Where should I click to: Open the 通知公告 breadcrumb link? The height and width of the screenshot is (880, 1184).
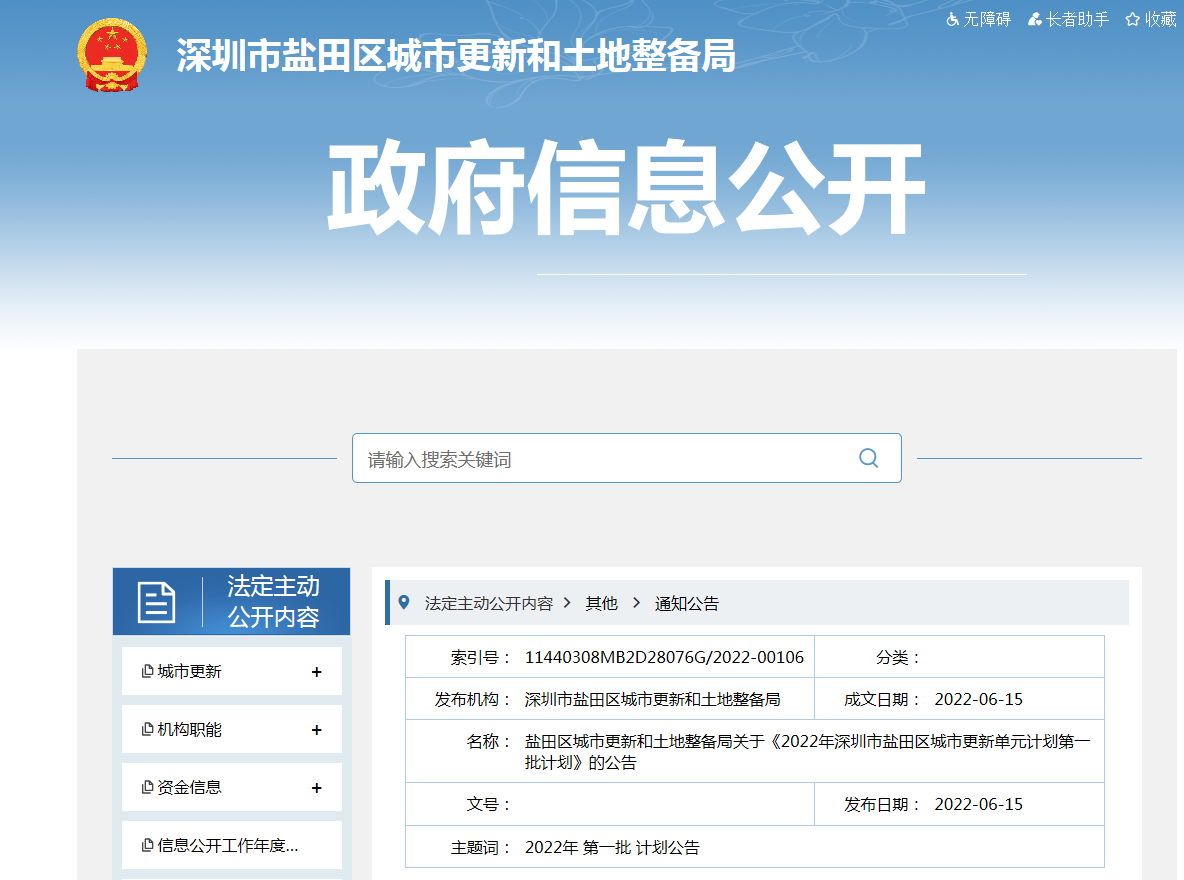[686, 604]
